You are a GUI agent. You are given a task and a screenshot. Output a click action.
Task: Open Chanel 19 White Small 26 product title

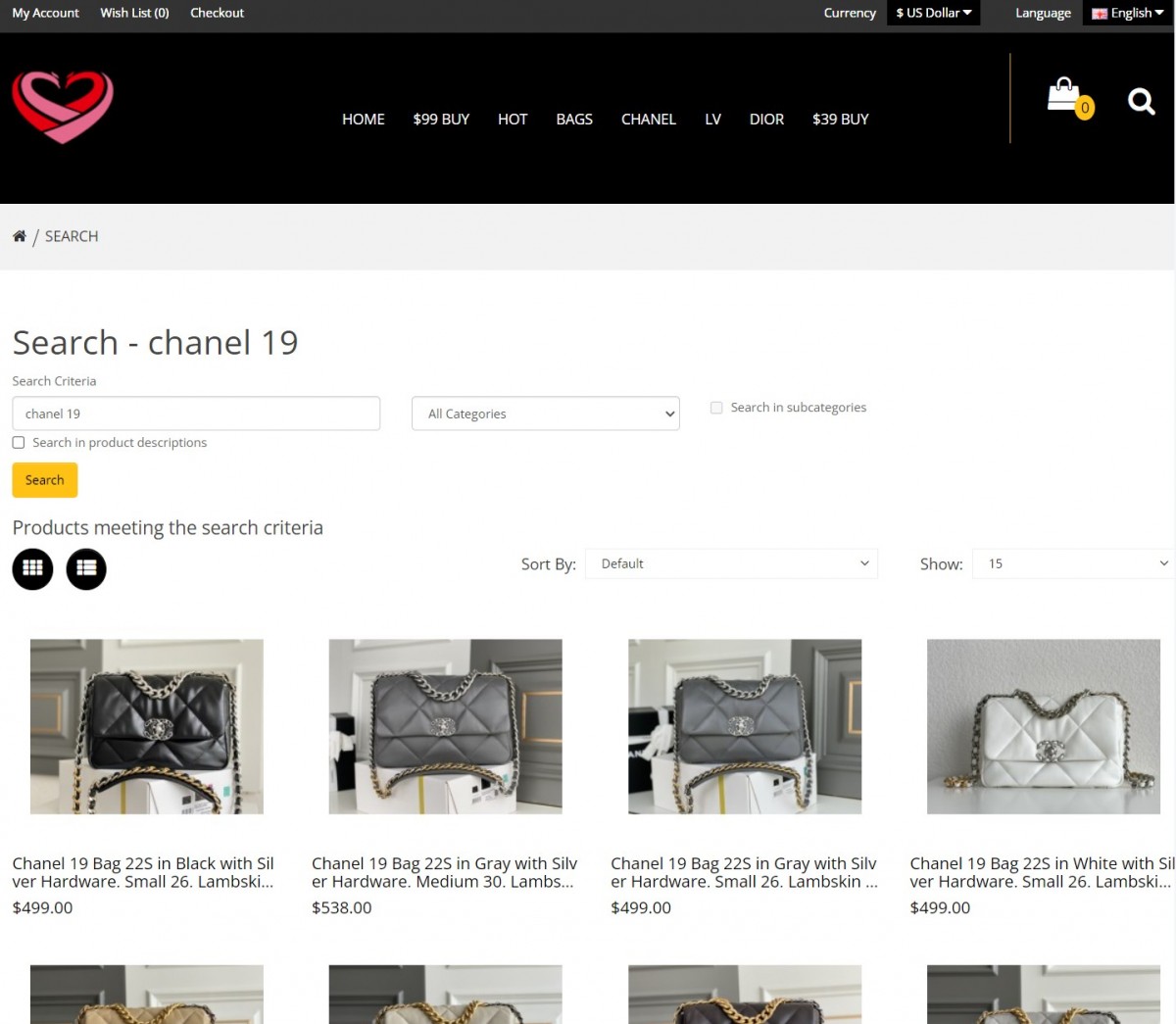click(1042, 872)
